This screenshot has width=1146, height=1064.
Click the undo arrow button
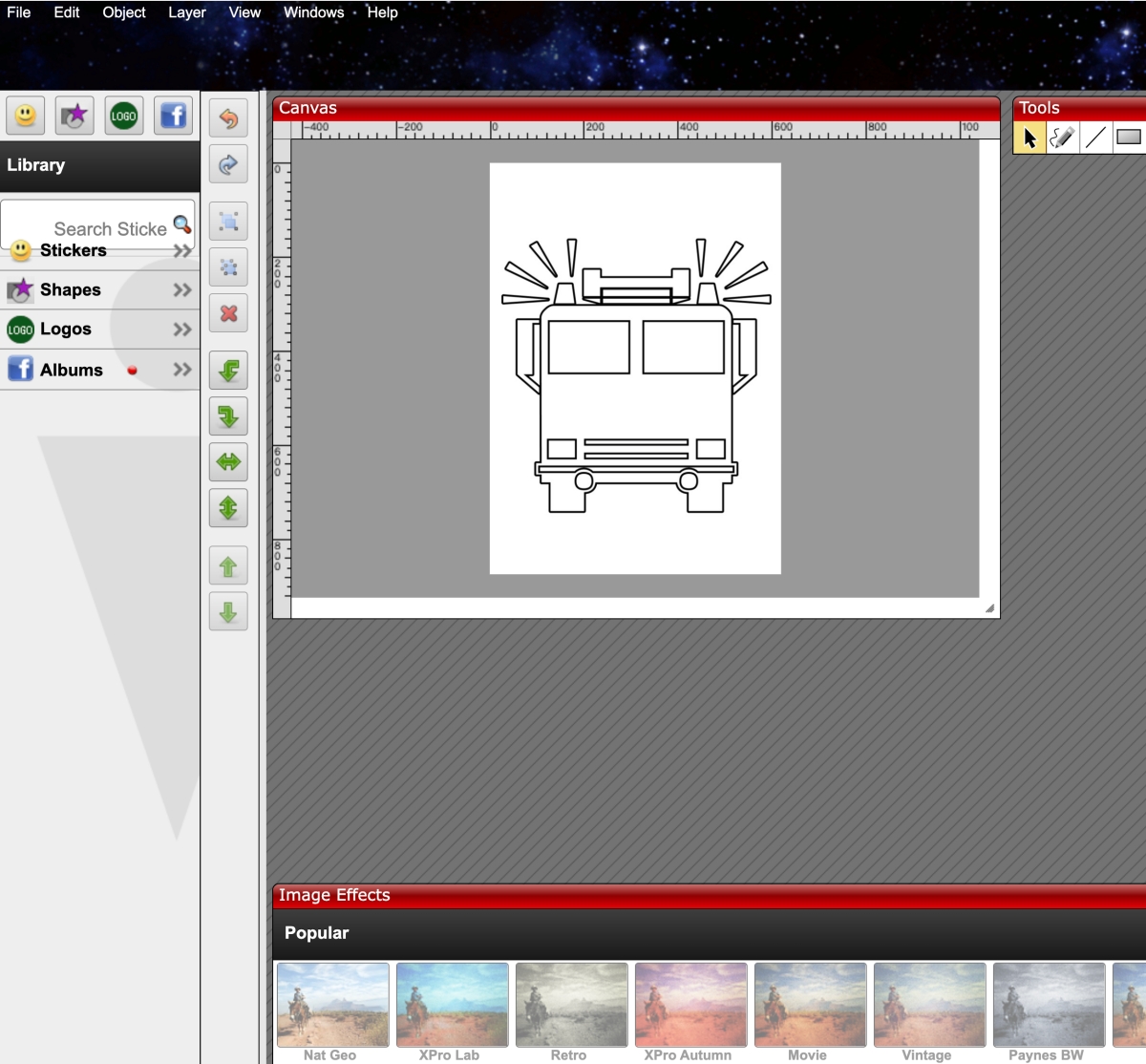point(228,118)
